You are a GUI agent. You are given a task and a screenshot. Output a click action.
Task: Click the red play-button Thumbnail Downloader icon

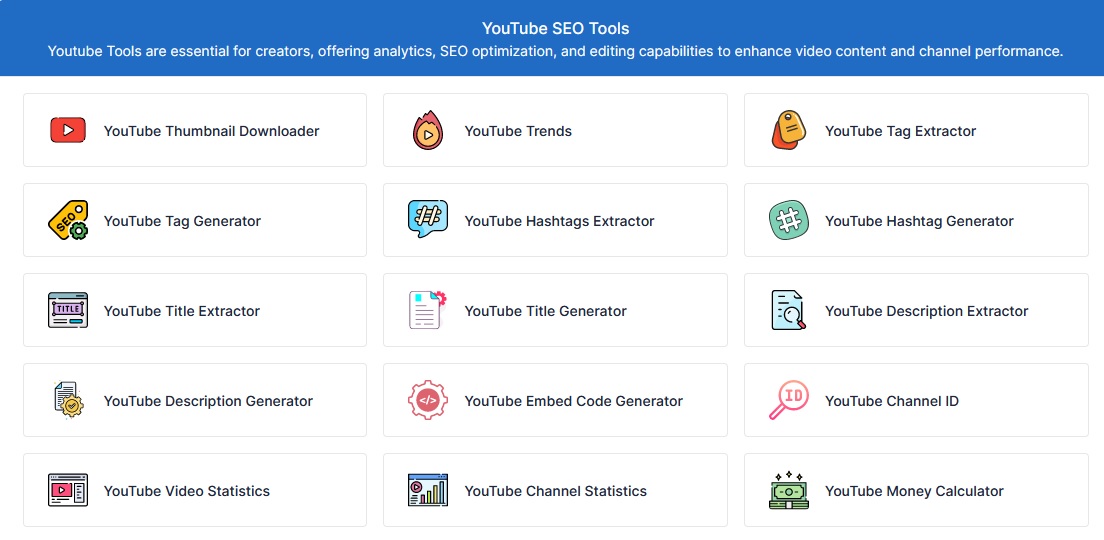(x=68, y=130)
